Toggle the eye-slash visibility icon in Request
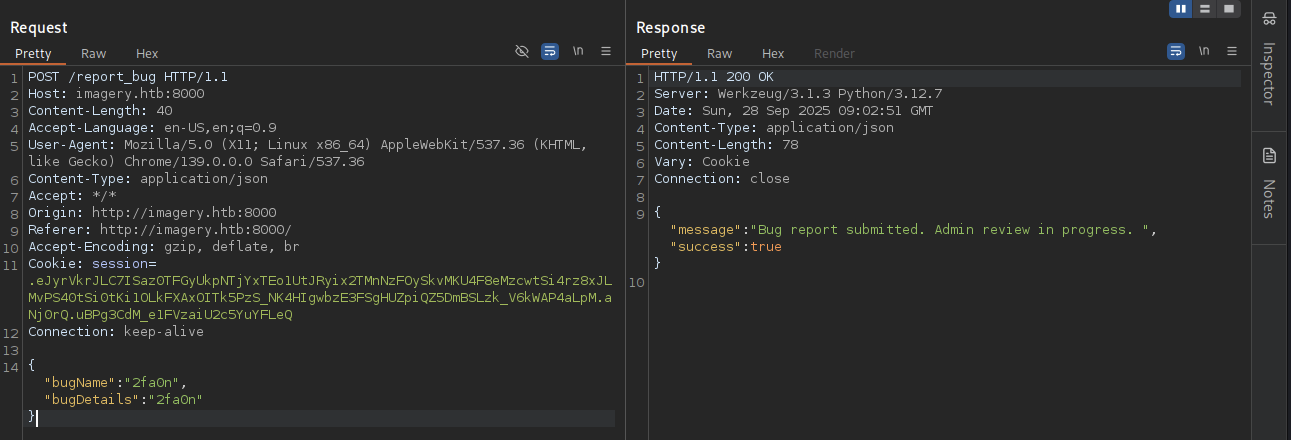 click(521, 51)
